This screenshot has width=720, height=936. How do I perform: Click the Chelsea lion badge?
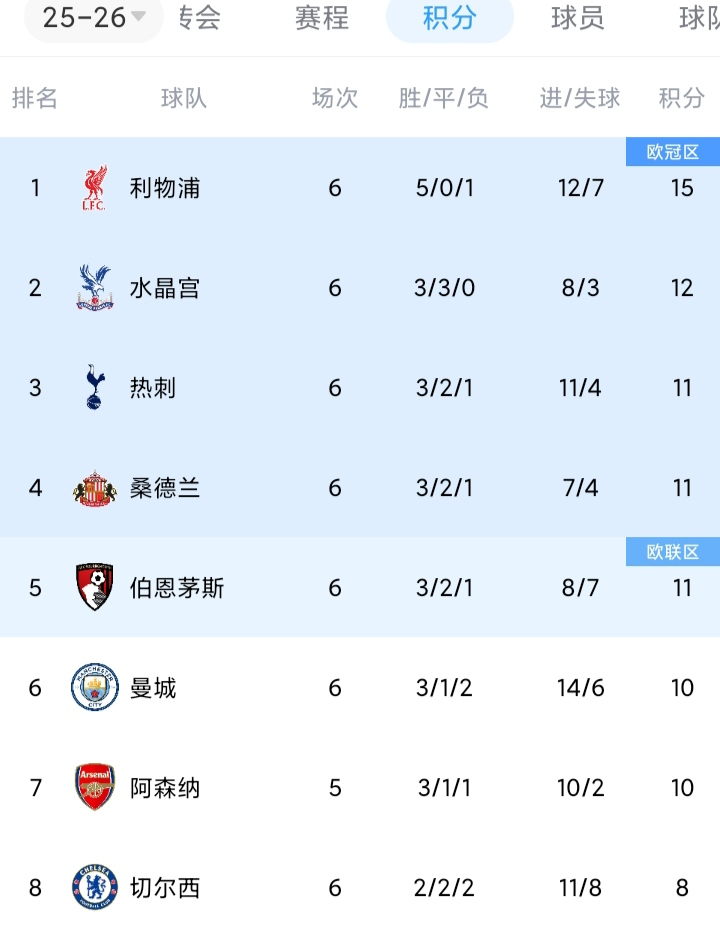coord(95,888)
